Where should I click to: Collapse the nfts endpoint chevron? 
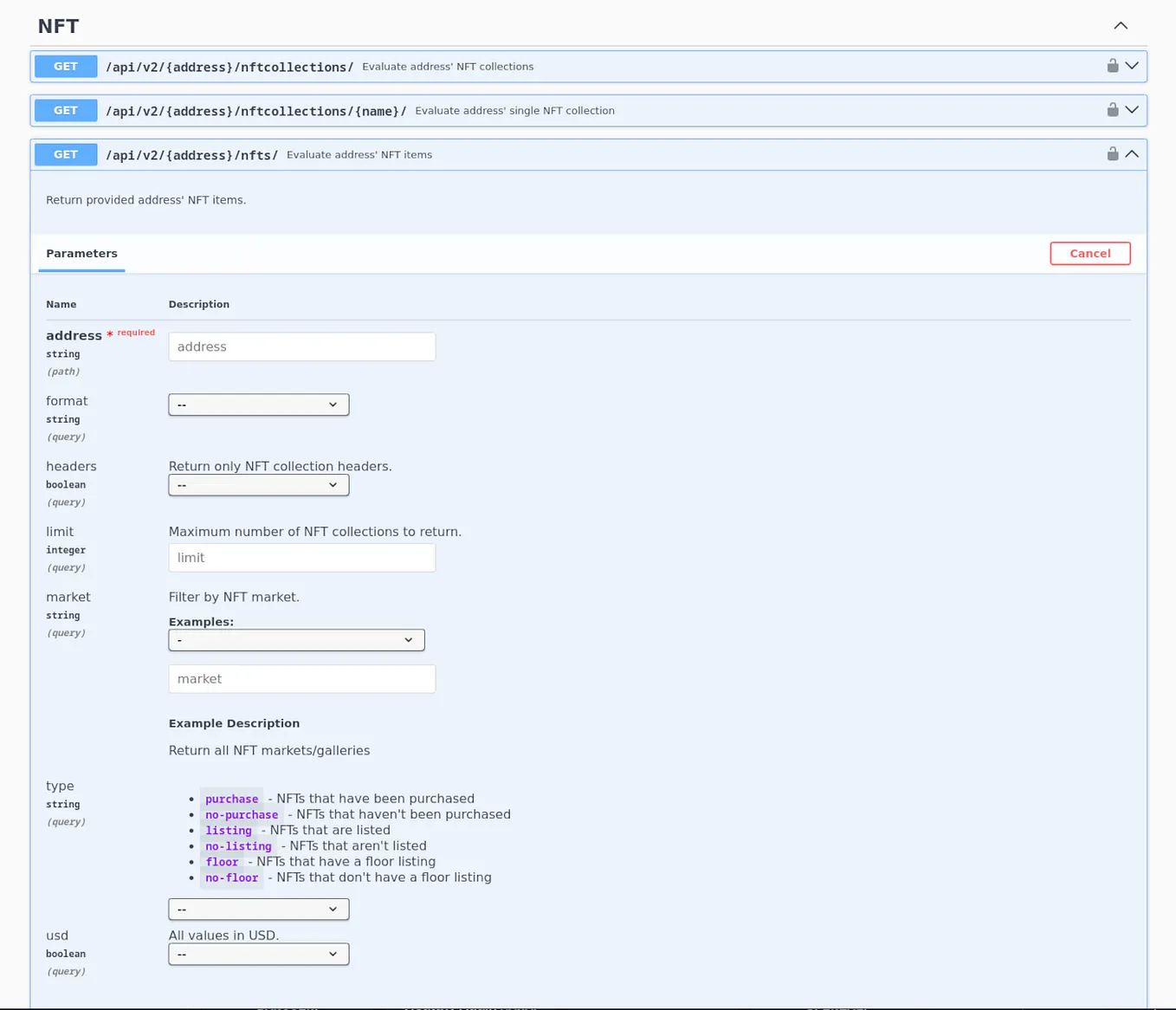[x=1132, y=154]
